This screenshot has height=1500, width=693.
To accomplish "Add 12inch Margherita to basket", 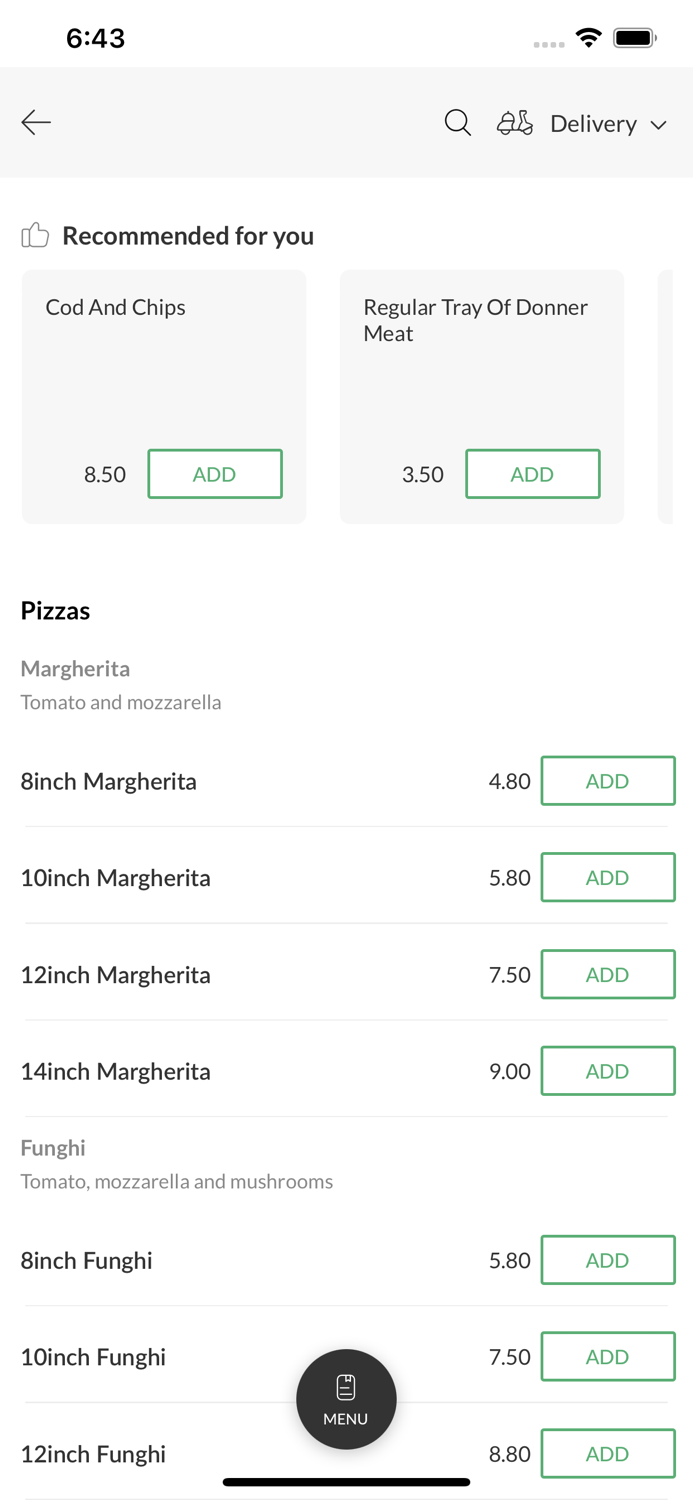I will (x=608, y=975).
